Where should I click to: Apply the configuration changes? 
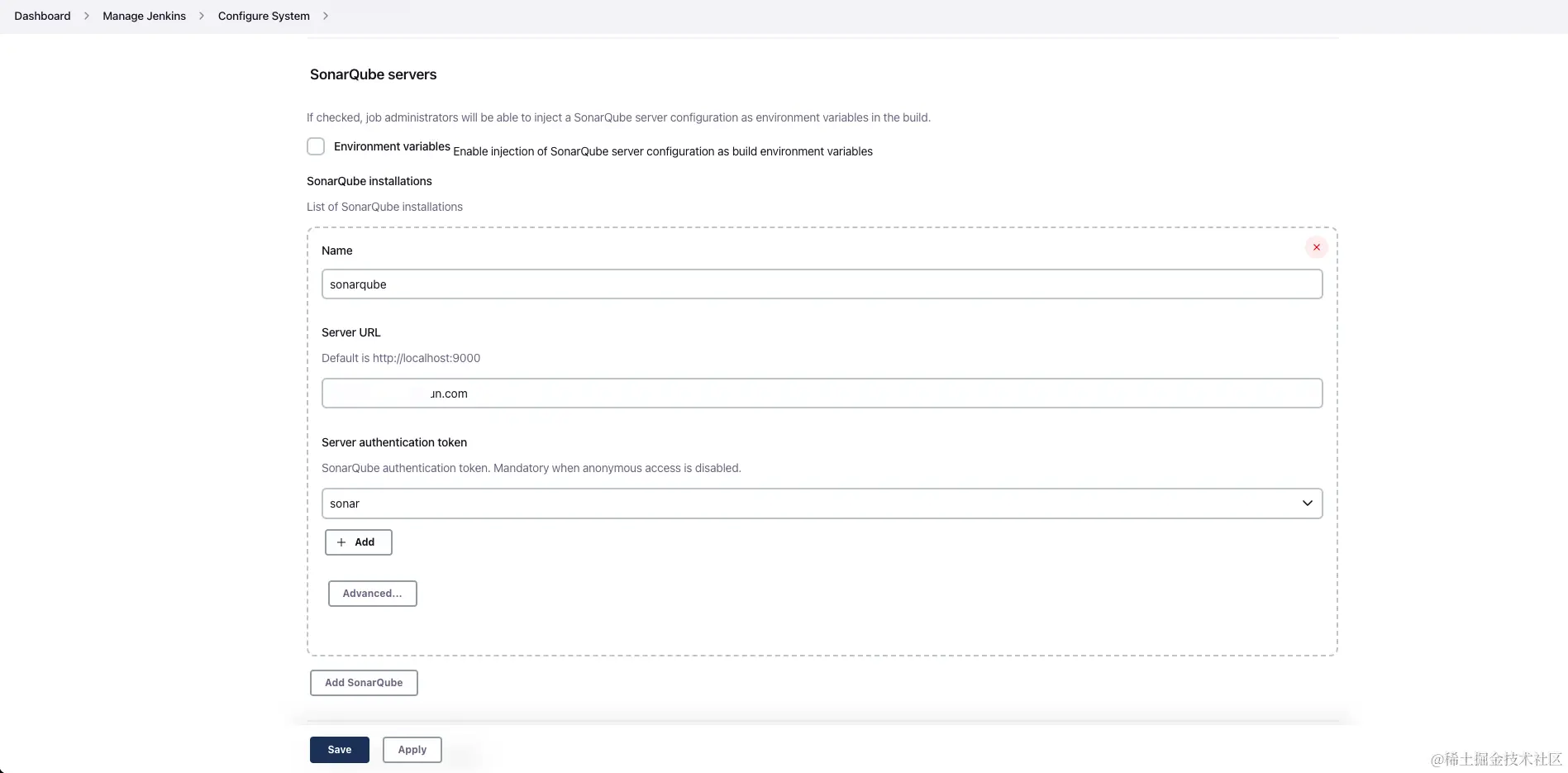(412, 750)
